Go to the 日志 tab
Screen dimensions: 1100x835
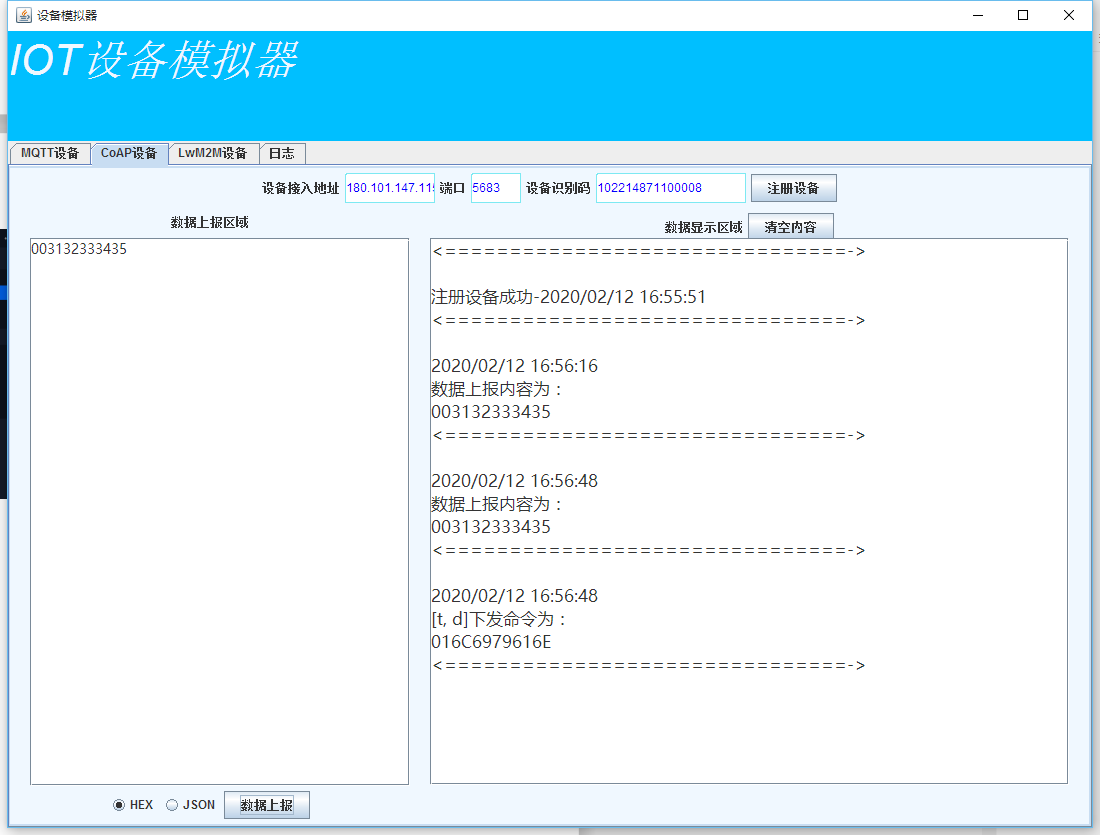click(x=282, y=154)
